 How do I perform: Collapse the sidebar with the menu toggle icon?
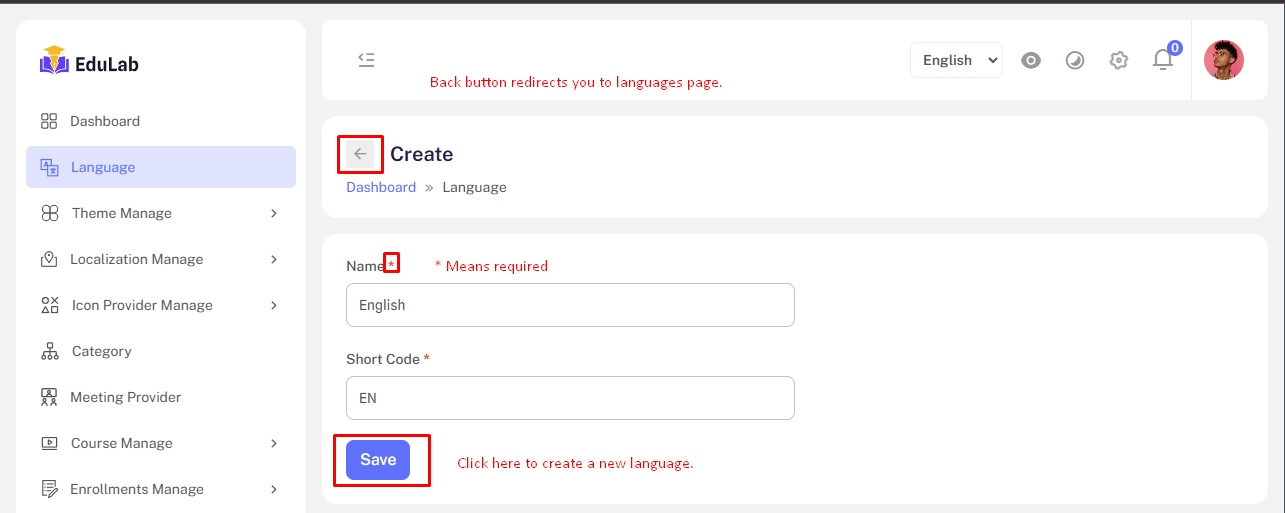[x=366, y=60]
